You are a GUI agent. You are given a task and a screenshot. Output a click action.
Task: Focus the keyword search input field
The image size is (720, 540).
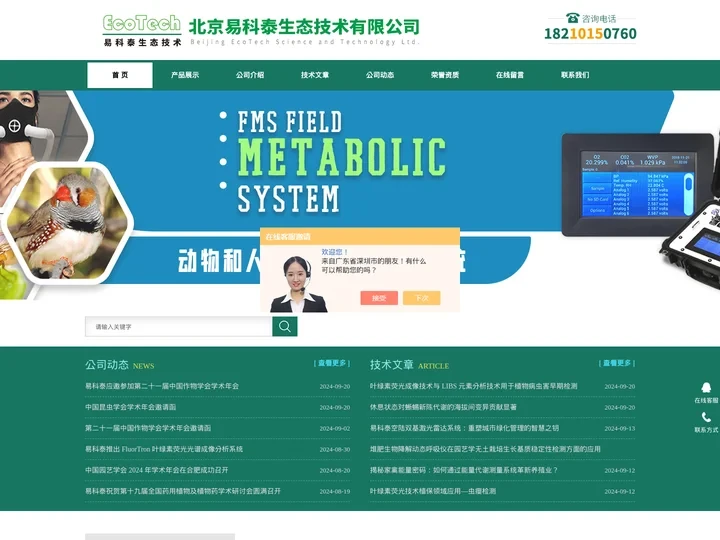click(179, 326)
